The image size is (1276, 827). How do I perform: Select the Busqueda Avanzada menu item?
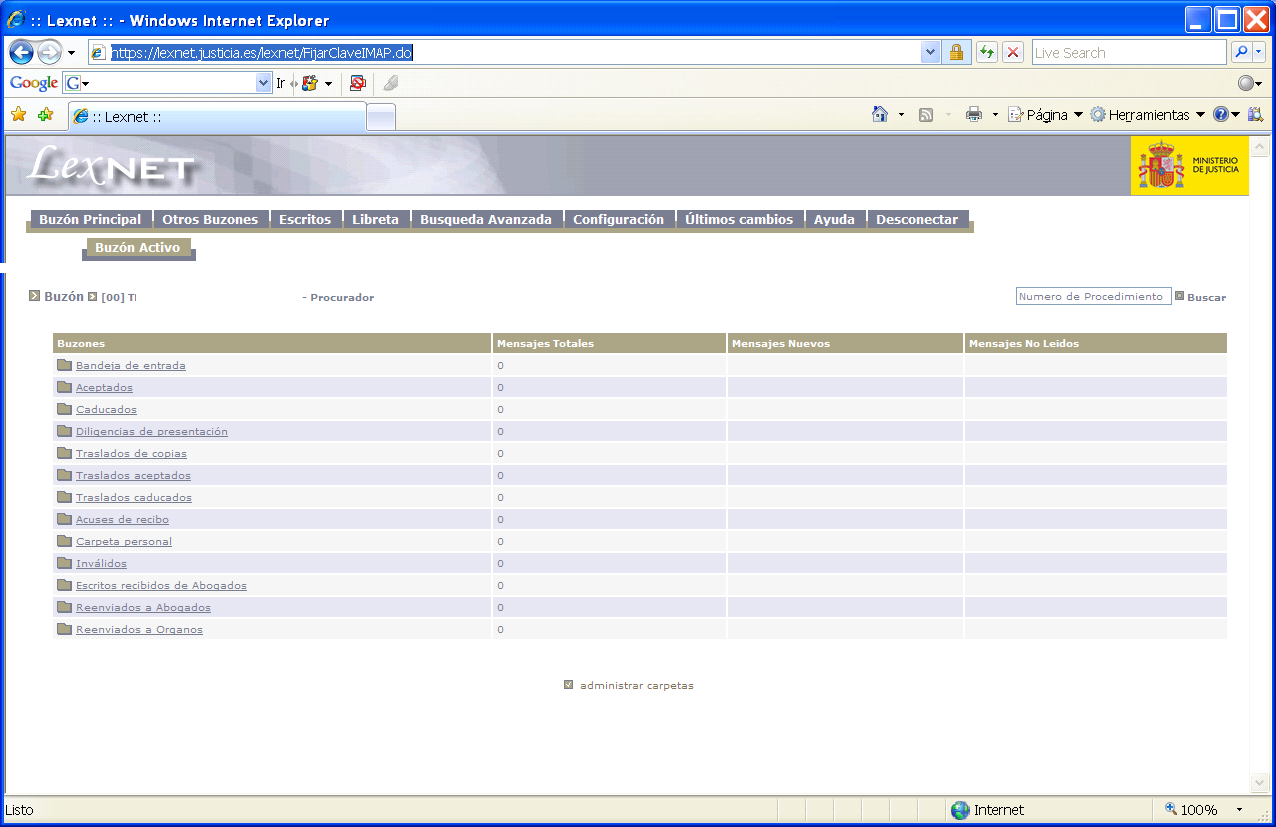[485, 220]
